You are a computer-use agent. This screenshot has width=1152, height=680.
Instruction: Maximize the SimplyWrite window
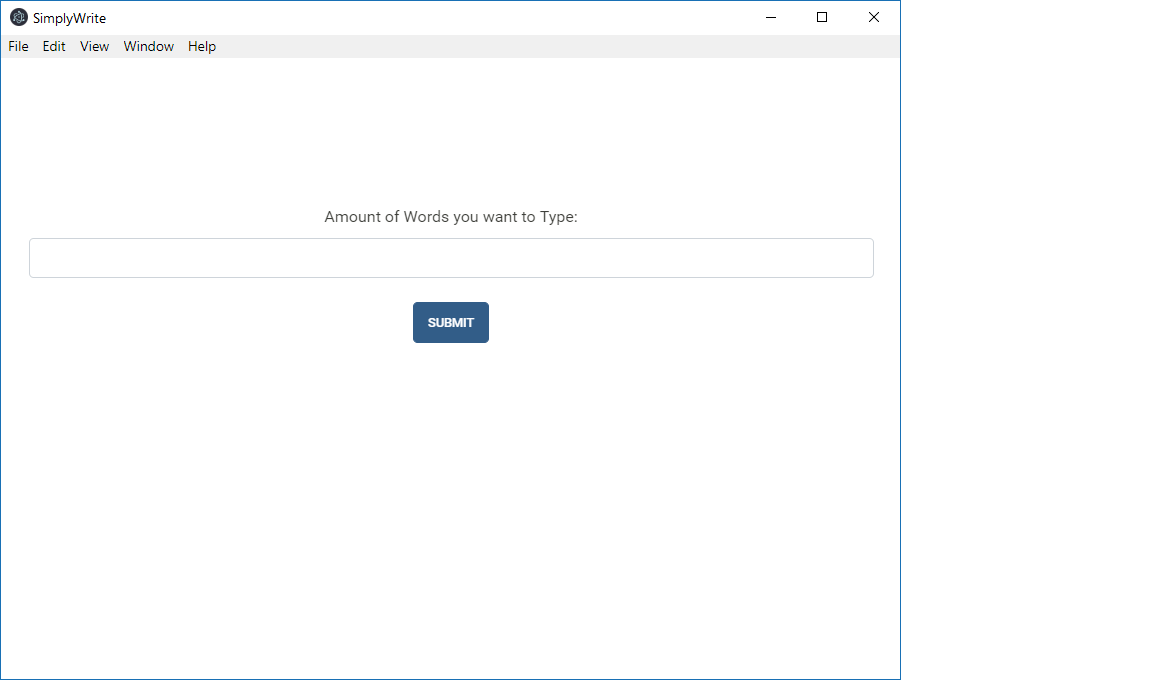(822, 18)
